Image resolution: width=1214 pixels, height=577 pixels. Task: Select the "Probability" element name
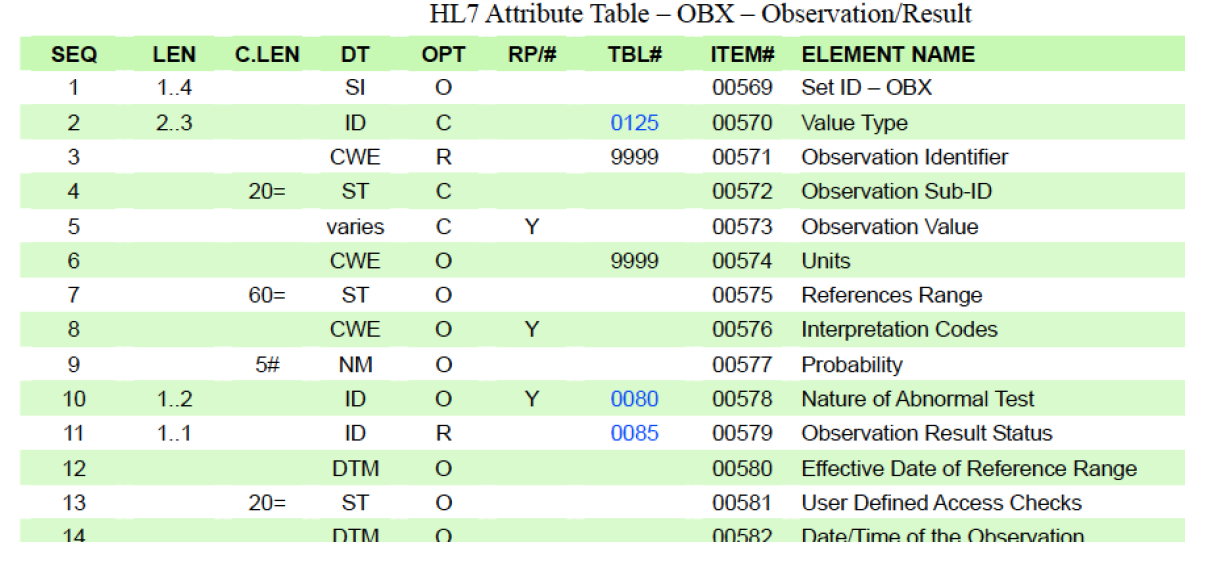point(852,365)
